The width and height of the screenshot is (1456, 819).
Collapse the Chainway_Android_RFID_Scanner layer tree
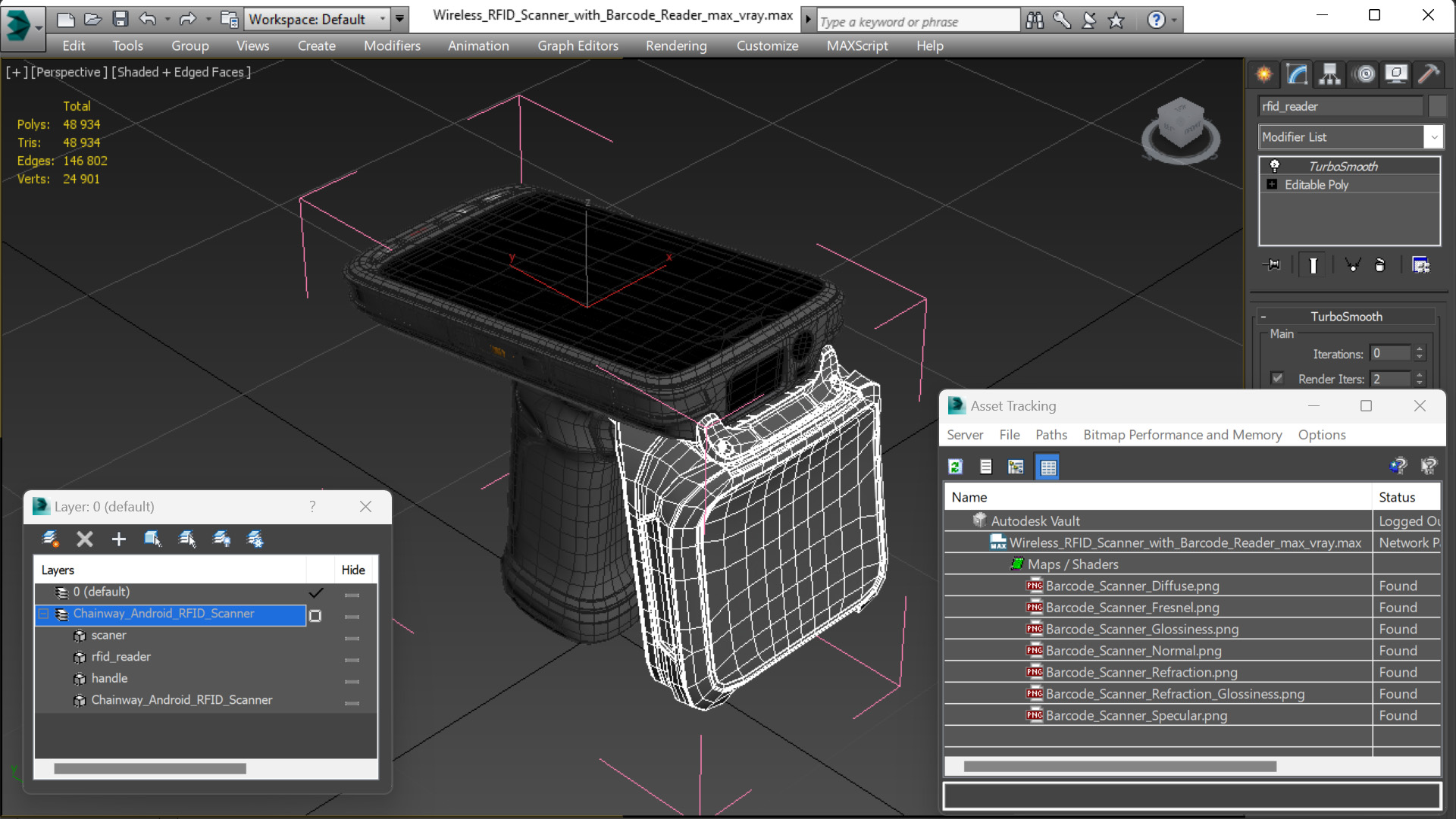point(44,614)
